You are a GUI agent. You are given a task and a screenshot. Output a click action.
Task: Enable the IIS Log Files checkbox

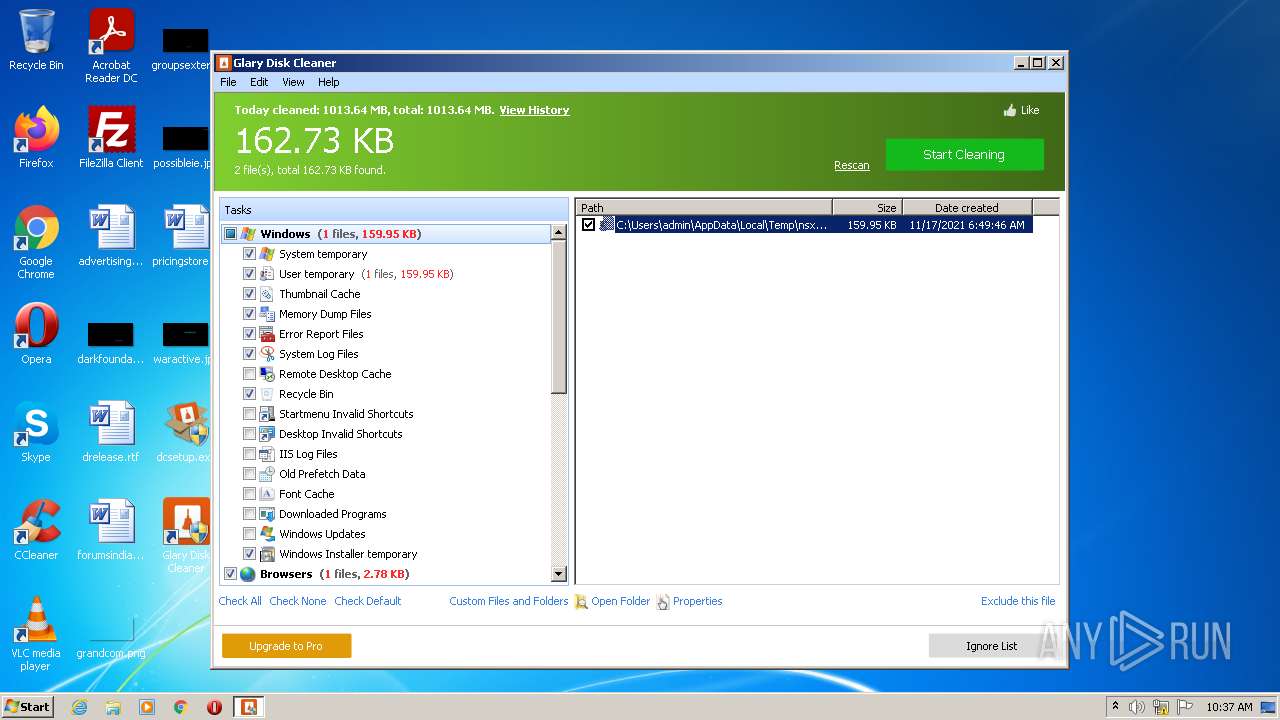pyautogui.click(x=250, y=454)
